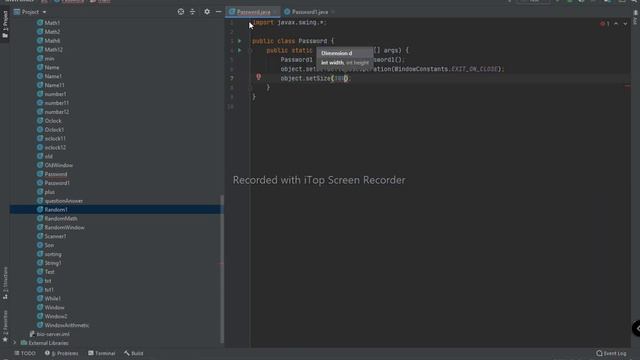Run main method from gutter arrow

(x=240, y=50)
